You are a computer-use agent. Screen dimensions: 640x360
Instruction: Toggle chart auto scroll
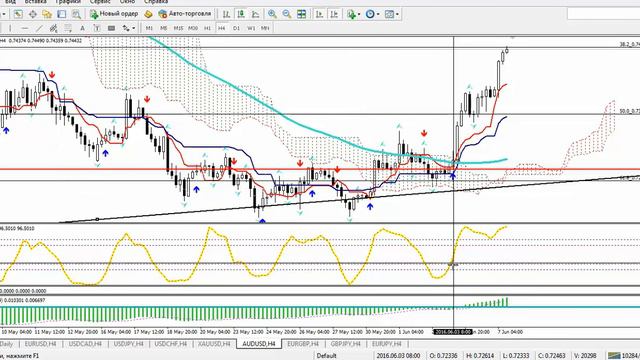pos(319,14)
